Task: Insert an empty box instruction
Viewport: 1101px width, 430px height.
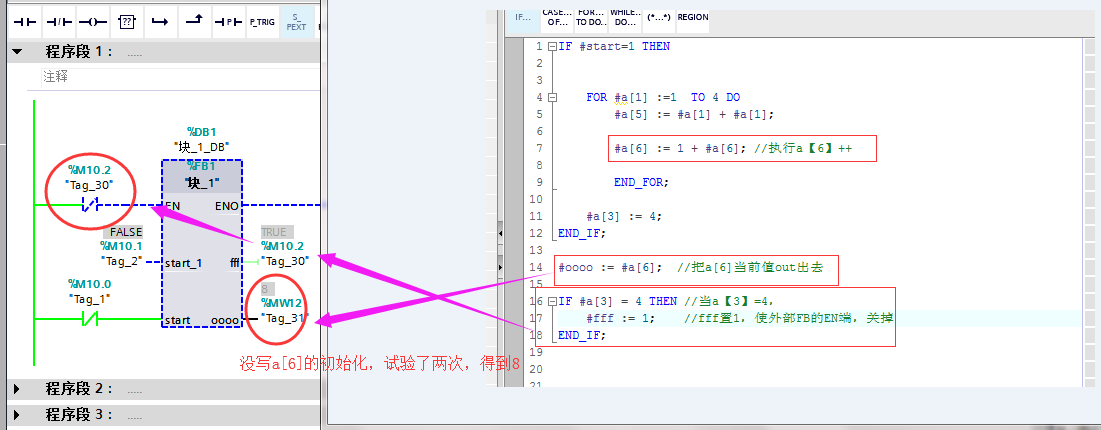Action: tap(126, 20)
